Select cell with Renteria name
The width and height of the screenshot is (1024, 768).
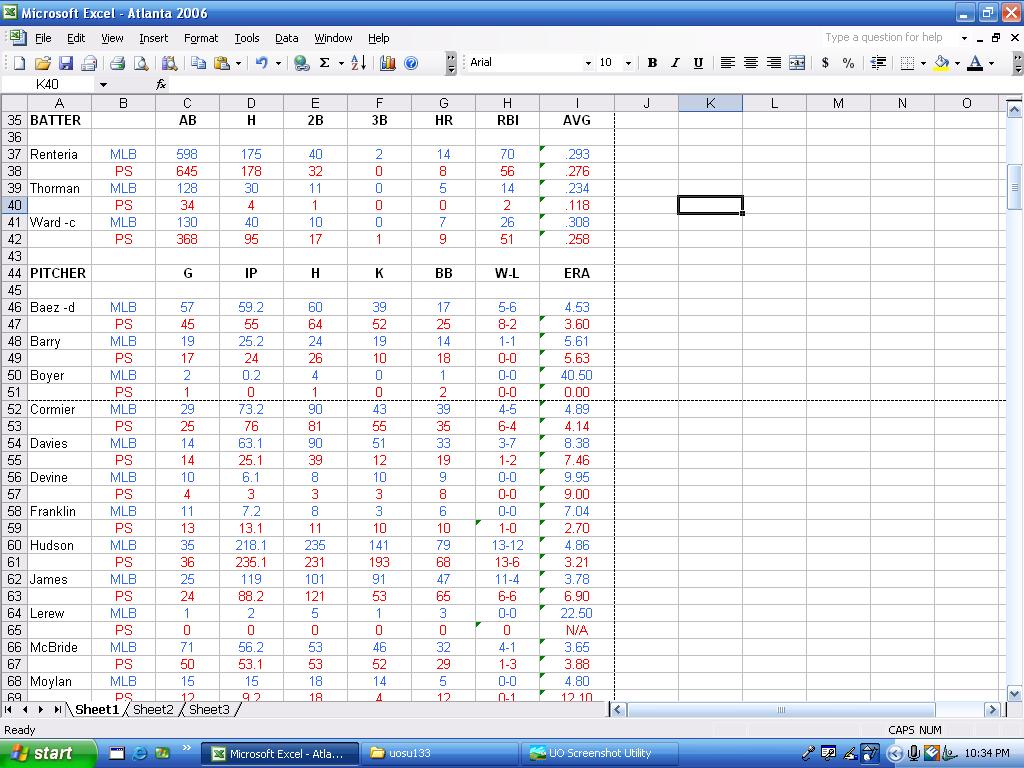point(59,154)
